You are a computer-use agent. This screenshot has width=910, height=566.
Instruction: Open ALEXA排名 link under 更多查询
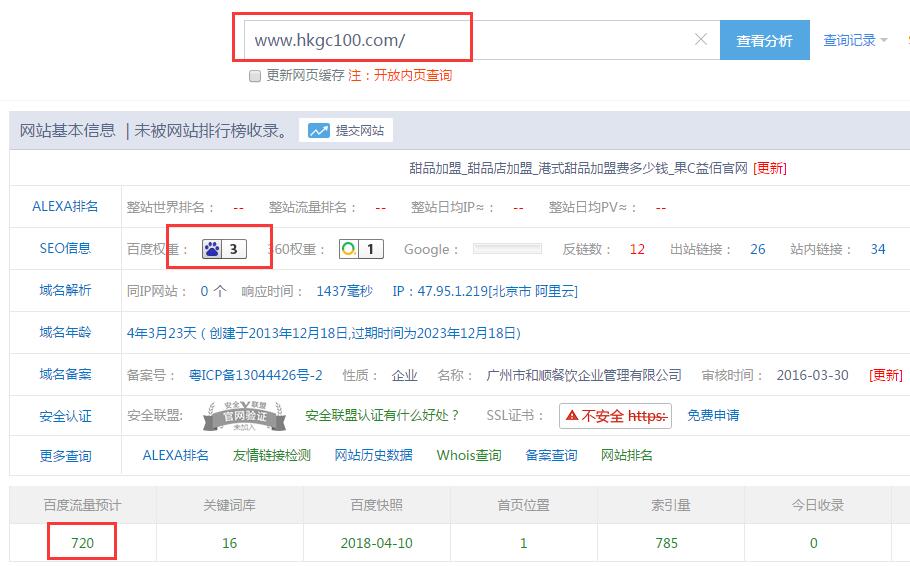[x=175, y=455]
